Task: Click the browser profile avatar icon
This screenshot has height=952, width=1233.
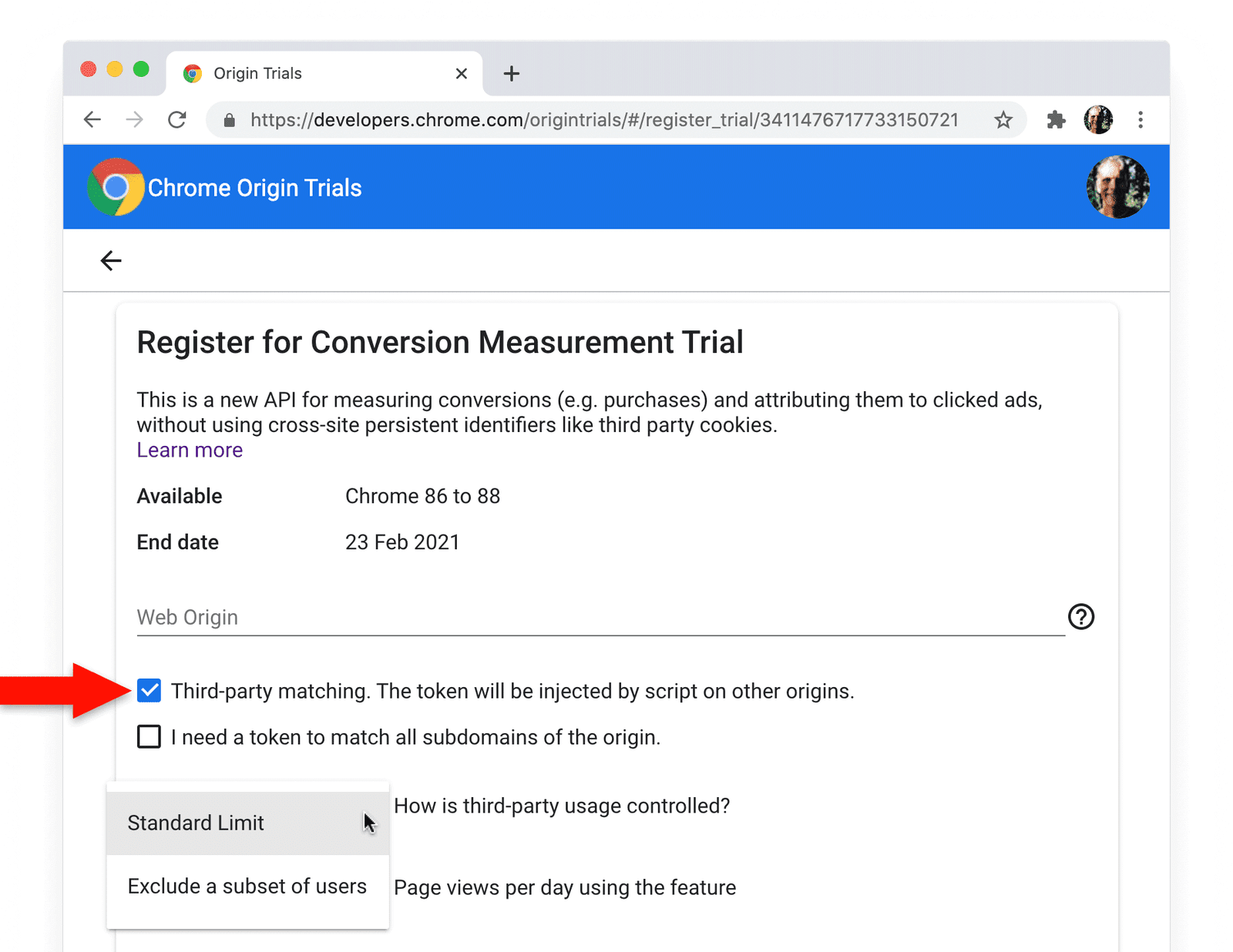Action: [1097, 119]
